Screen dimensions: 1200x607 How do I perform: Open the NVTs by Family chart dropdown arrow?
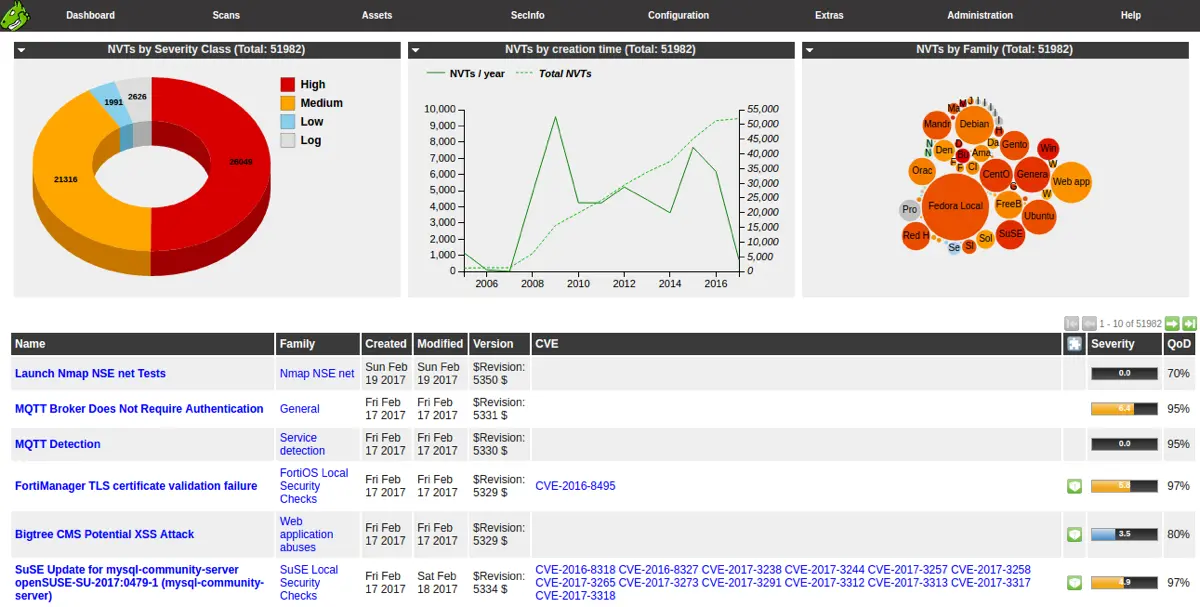[810, 49]
